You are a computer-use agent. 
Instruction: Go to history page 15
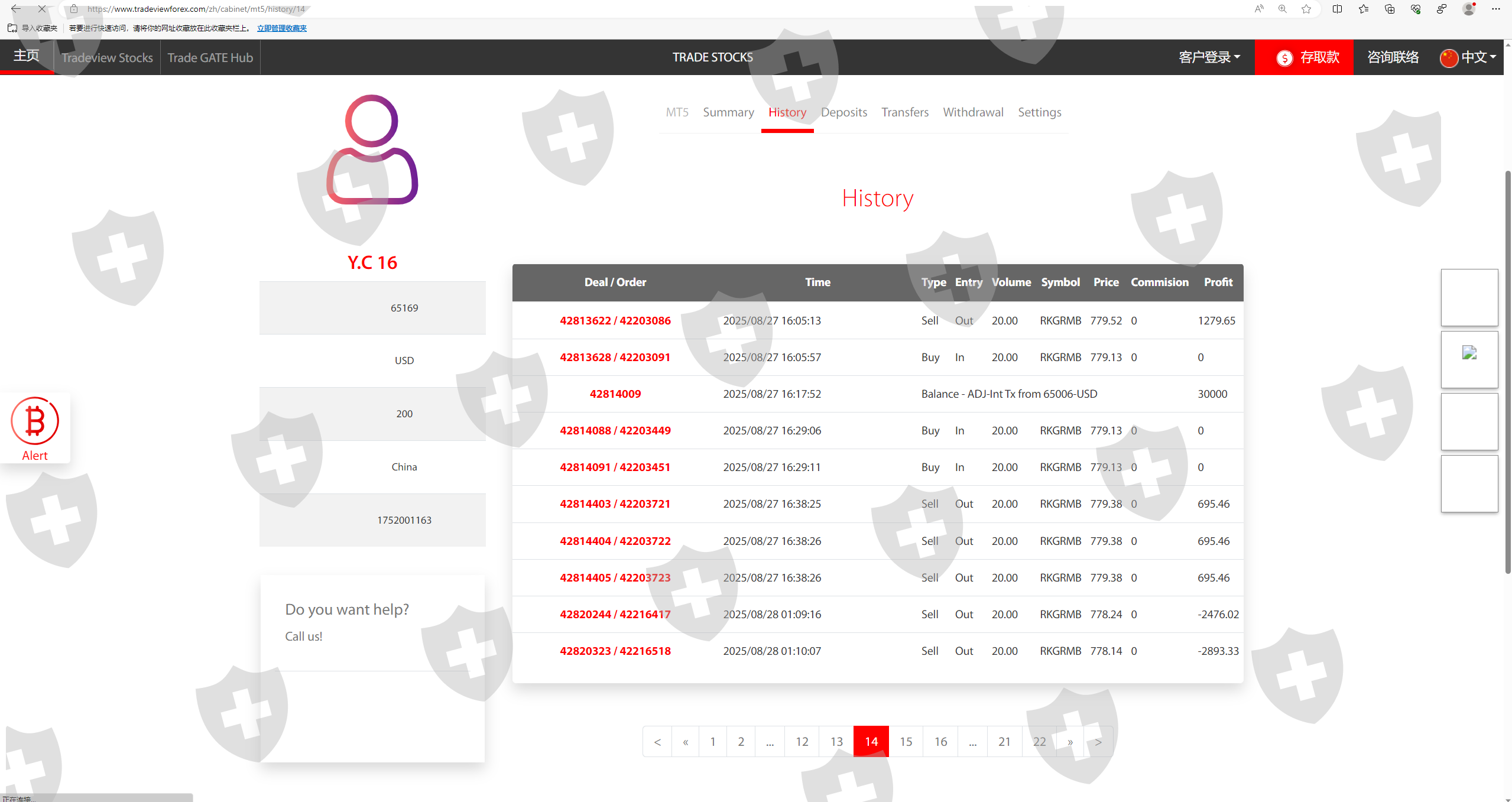pyautogui.click(x=906, y=741)
